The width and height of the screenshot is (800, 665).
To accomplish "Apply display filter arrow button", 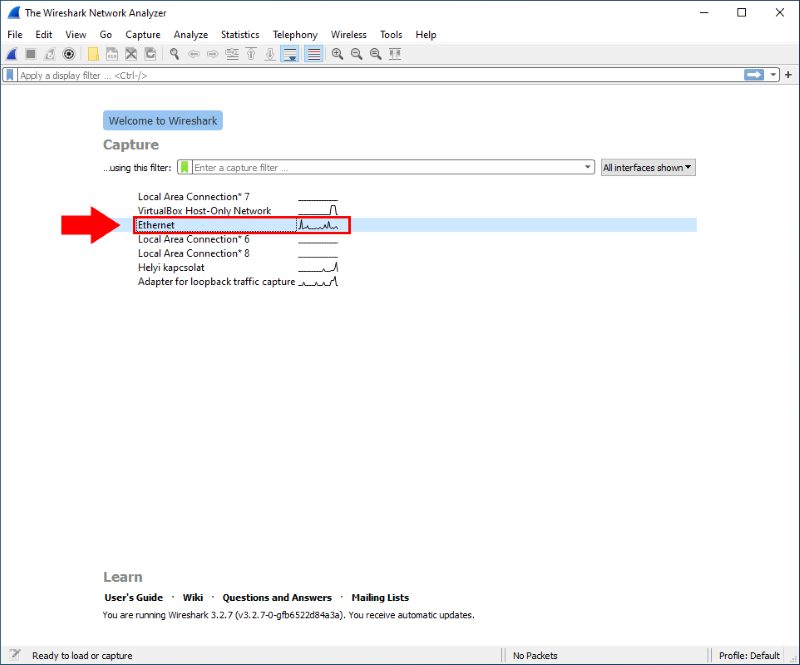I will (754, 75).
